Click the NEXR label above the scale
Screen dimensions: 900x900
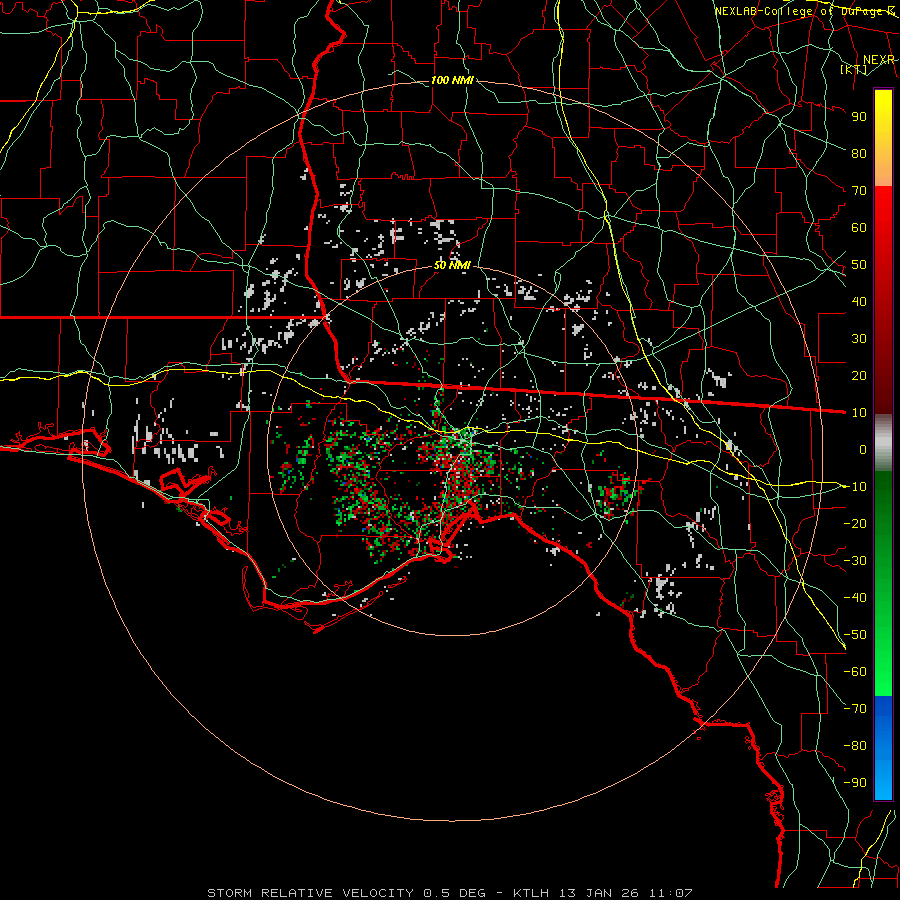[x=878, y=60]
